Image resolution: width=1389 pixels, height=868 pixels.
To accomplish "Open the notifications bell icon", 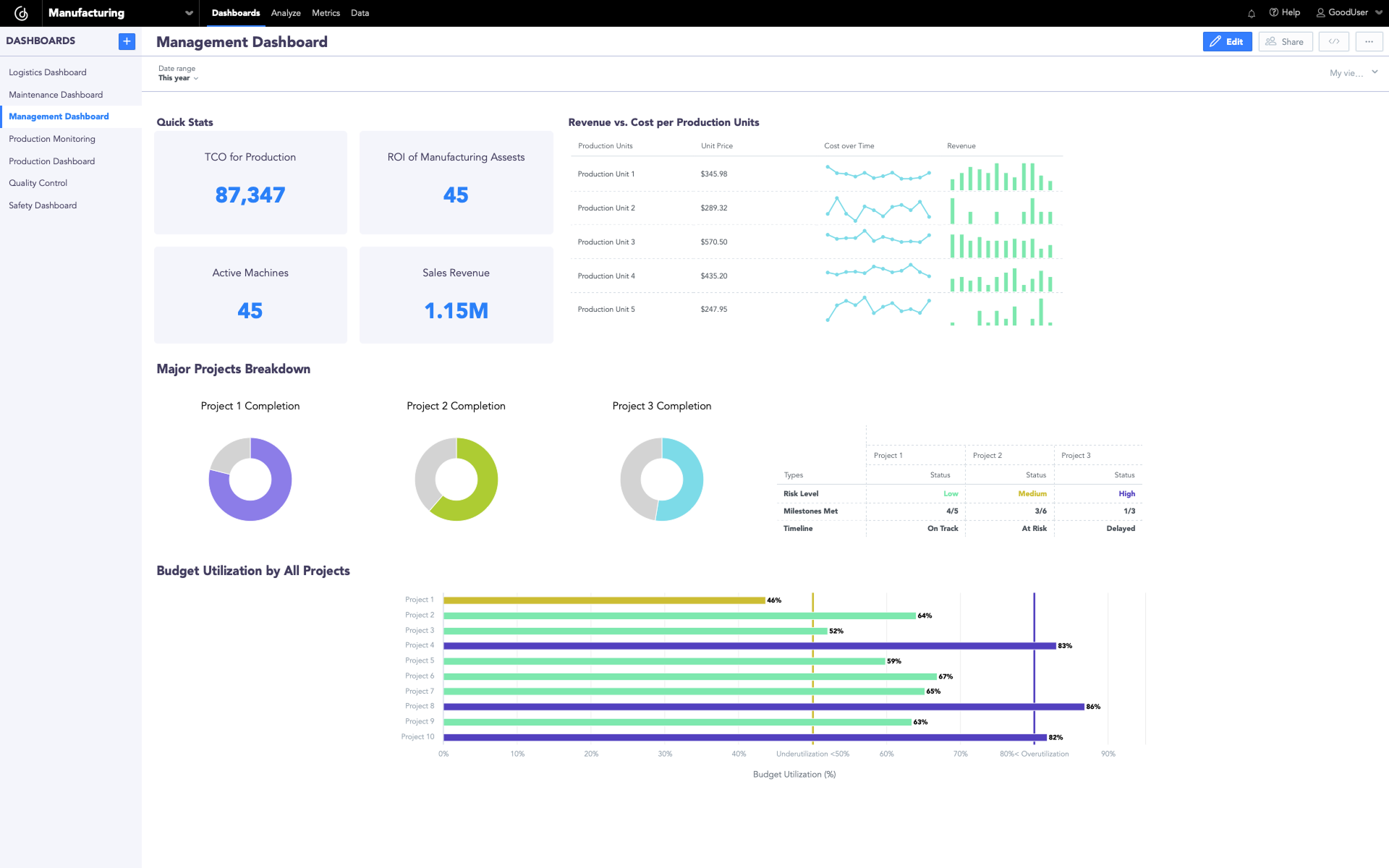I will point(1251,13).
